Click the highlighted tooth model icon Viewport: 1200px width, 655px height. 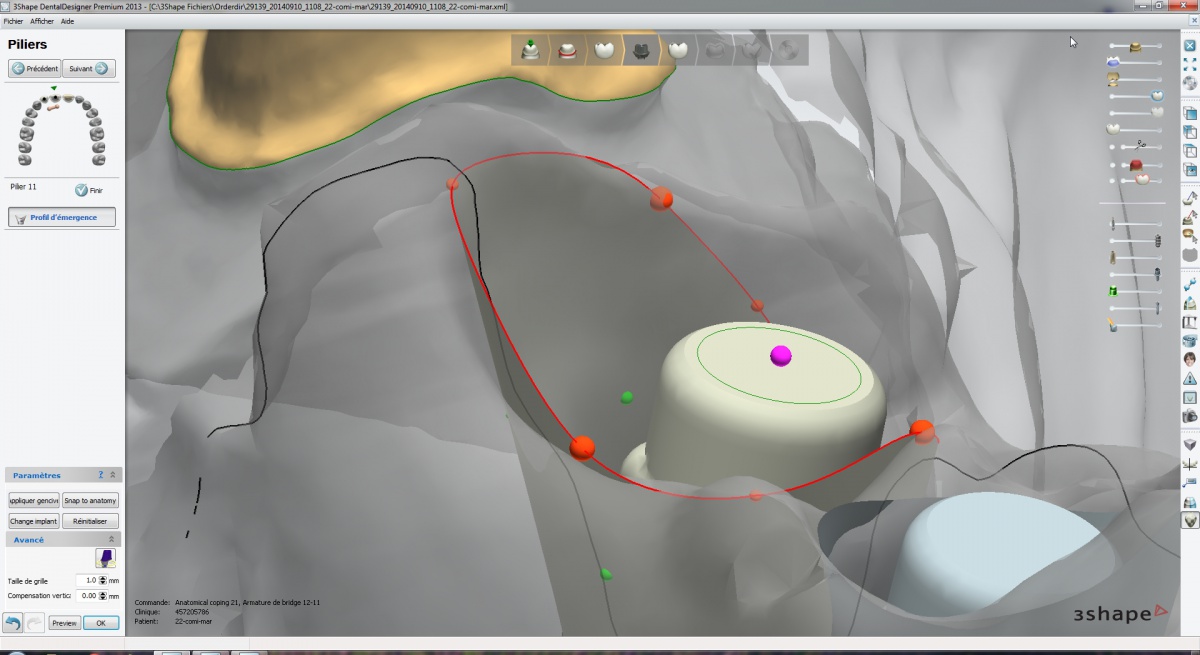coord(1190,521)
